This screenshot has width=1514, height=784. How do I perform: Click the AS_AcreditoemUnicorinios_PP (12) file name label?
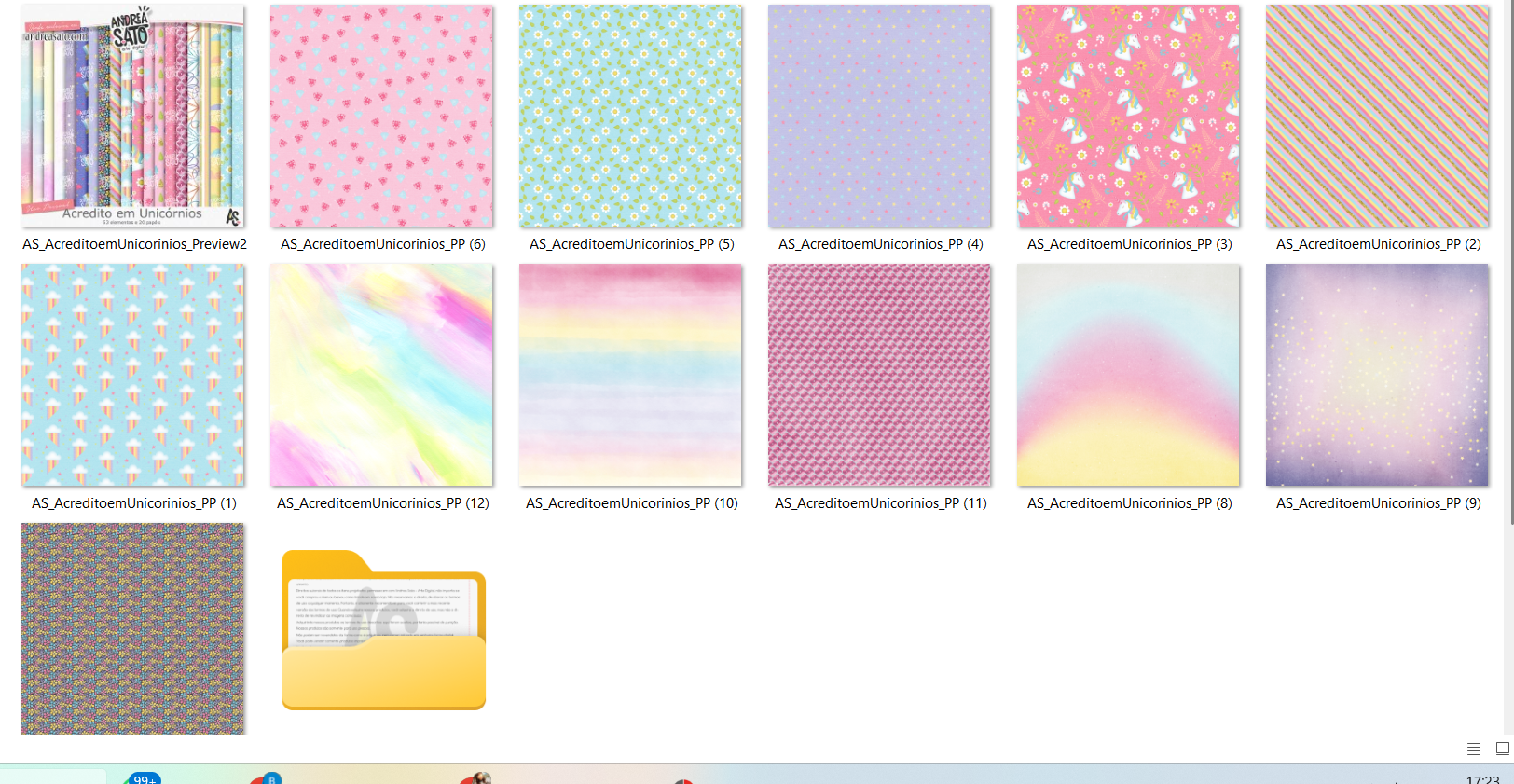[382, 503]
